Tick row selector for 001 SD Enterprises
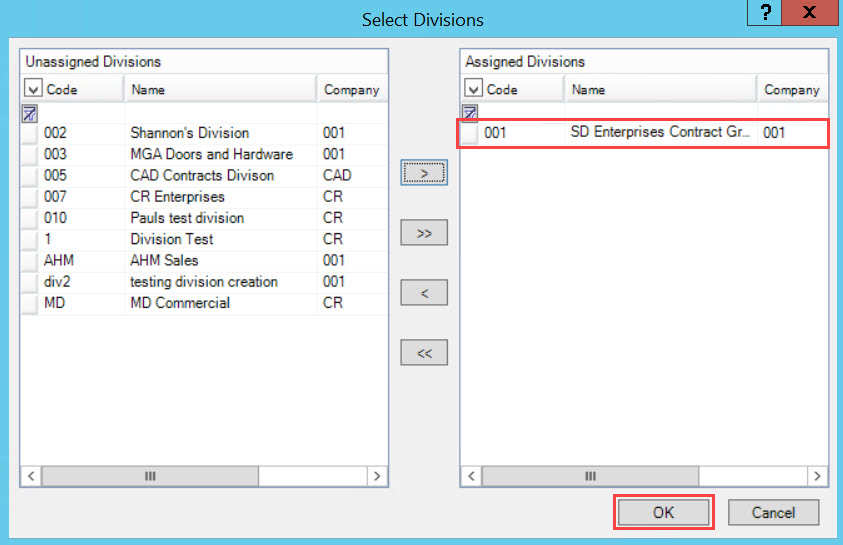843x545 pixels. [x=470, y=133]
